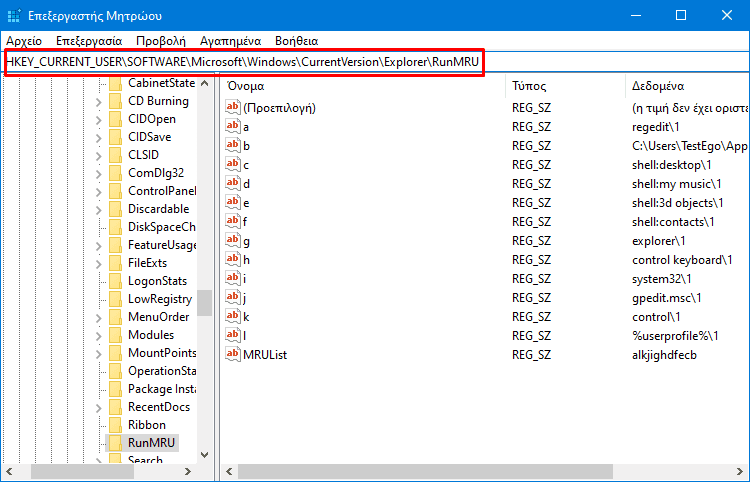The image size is (750, 482).
Task: Click the CLSID folder icon
Action: pyautogui.click(x=115, y=155)
